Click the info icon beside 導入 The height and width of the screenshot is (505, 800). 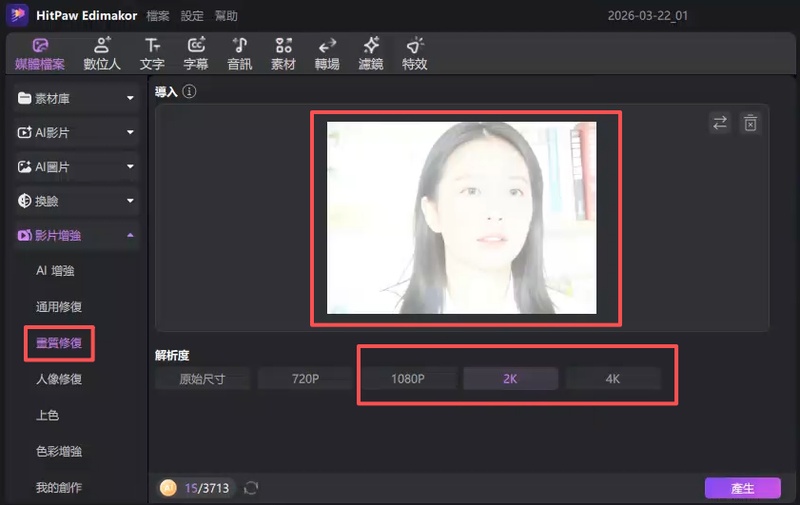(189, 91)
